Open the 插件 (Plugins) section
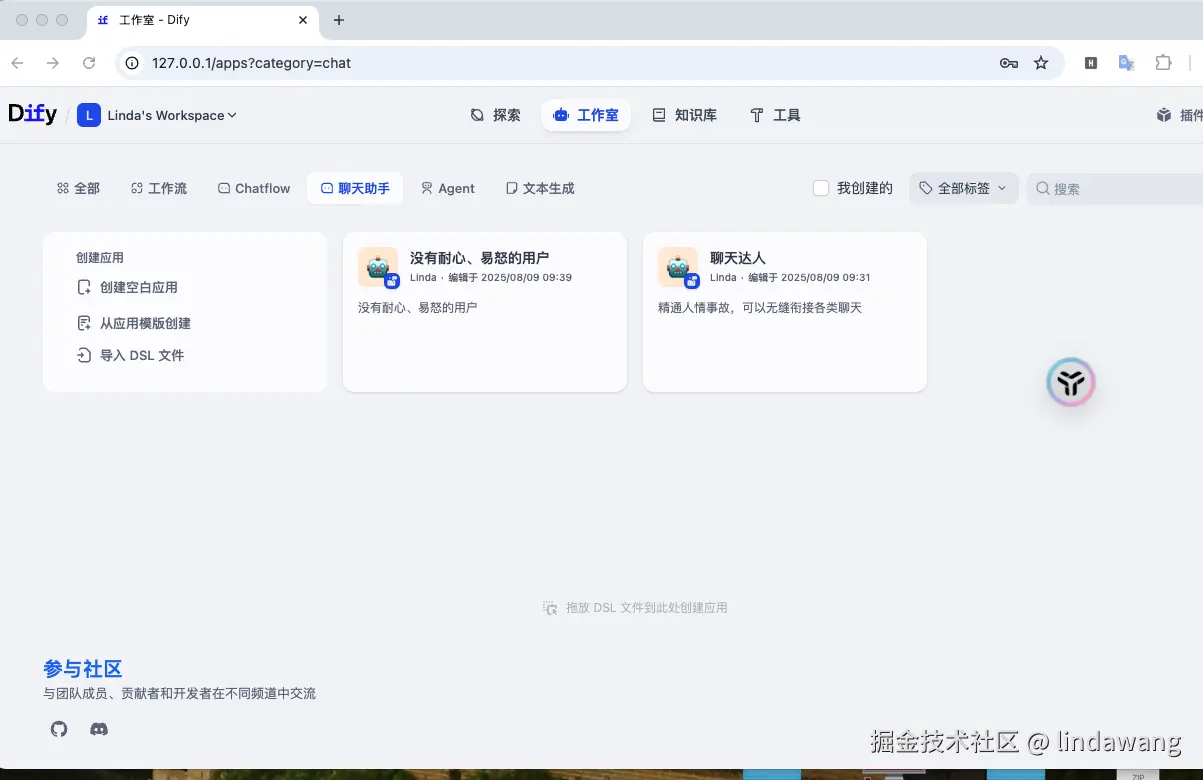This screenshot has width=1203, height=780. [1180, 114]
